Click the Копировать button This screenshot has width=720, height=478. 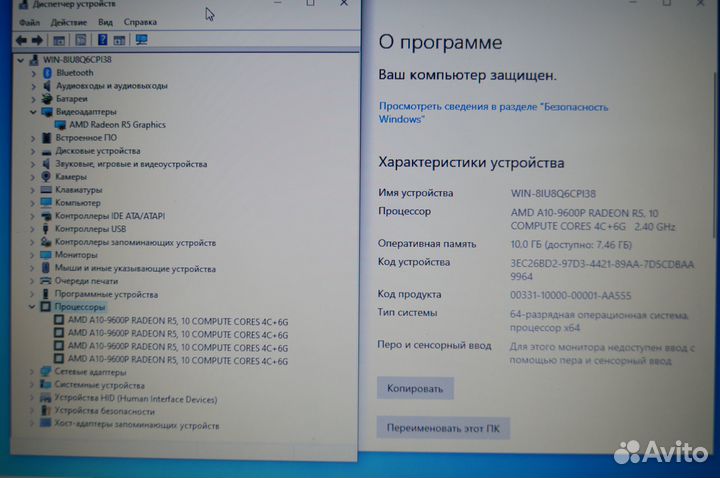tap(415, 388)
